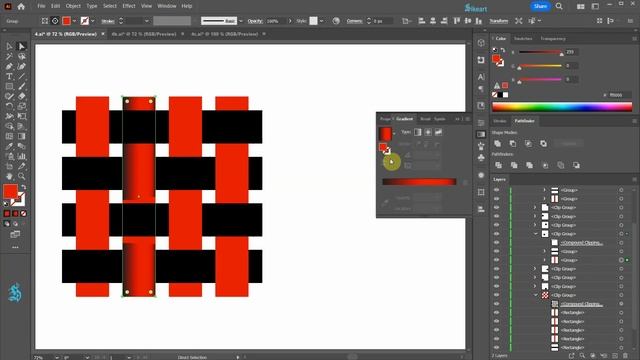The width and height of the screenshot is (640, 360).
Task: Open the File menu
Action: [x=41, y=6]
